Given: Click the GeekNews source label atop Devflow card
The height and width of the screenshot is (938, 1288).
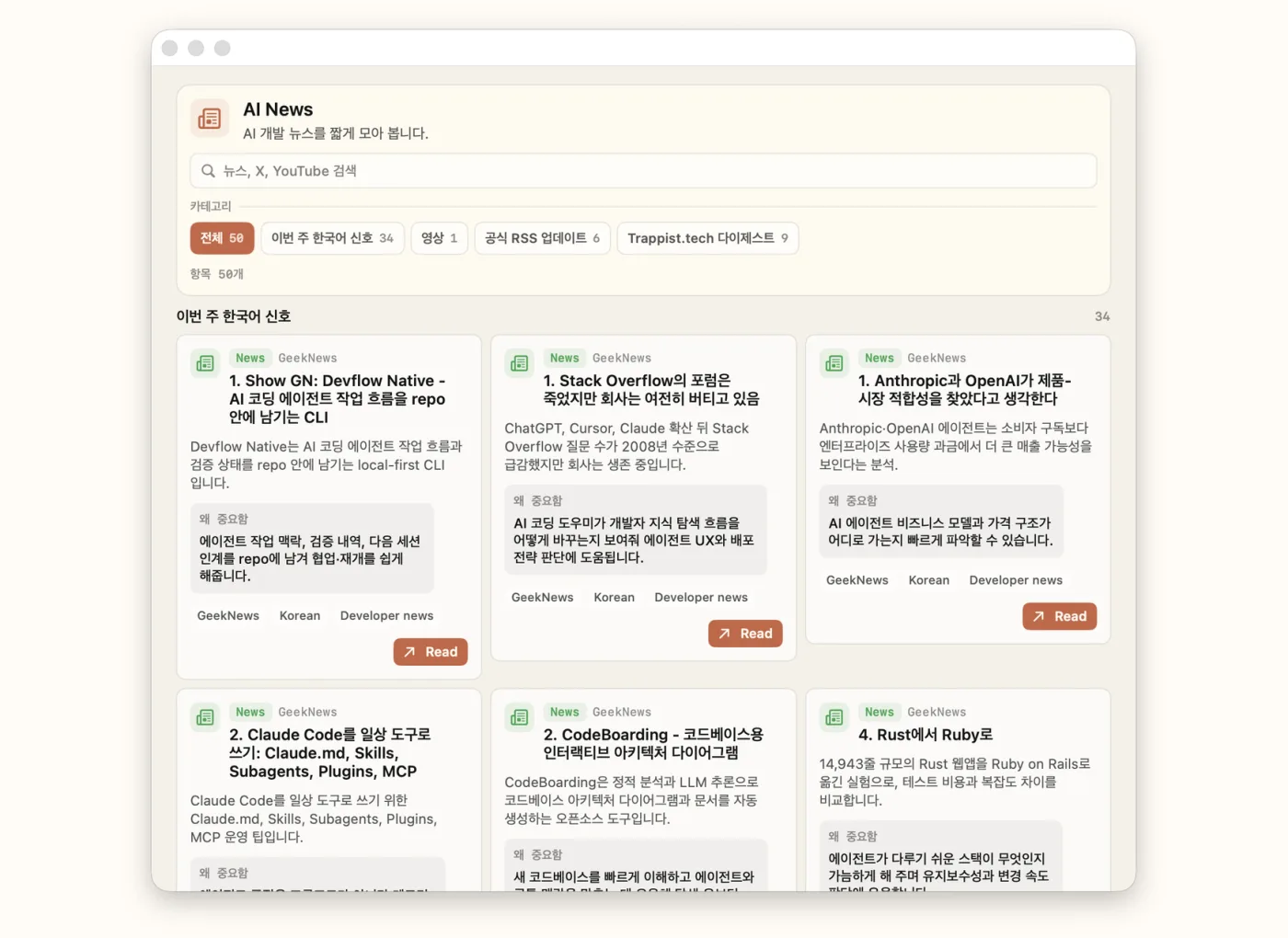Looking at the screenshot, I should pos(307,359).
